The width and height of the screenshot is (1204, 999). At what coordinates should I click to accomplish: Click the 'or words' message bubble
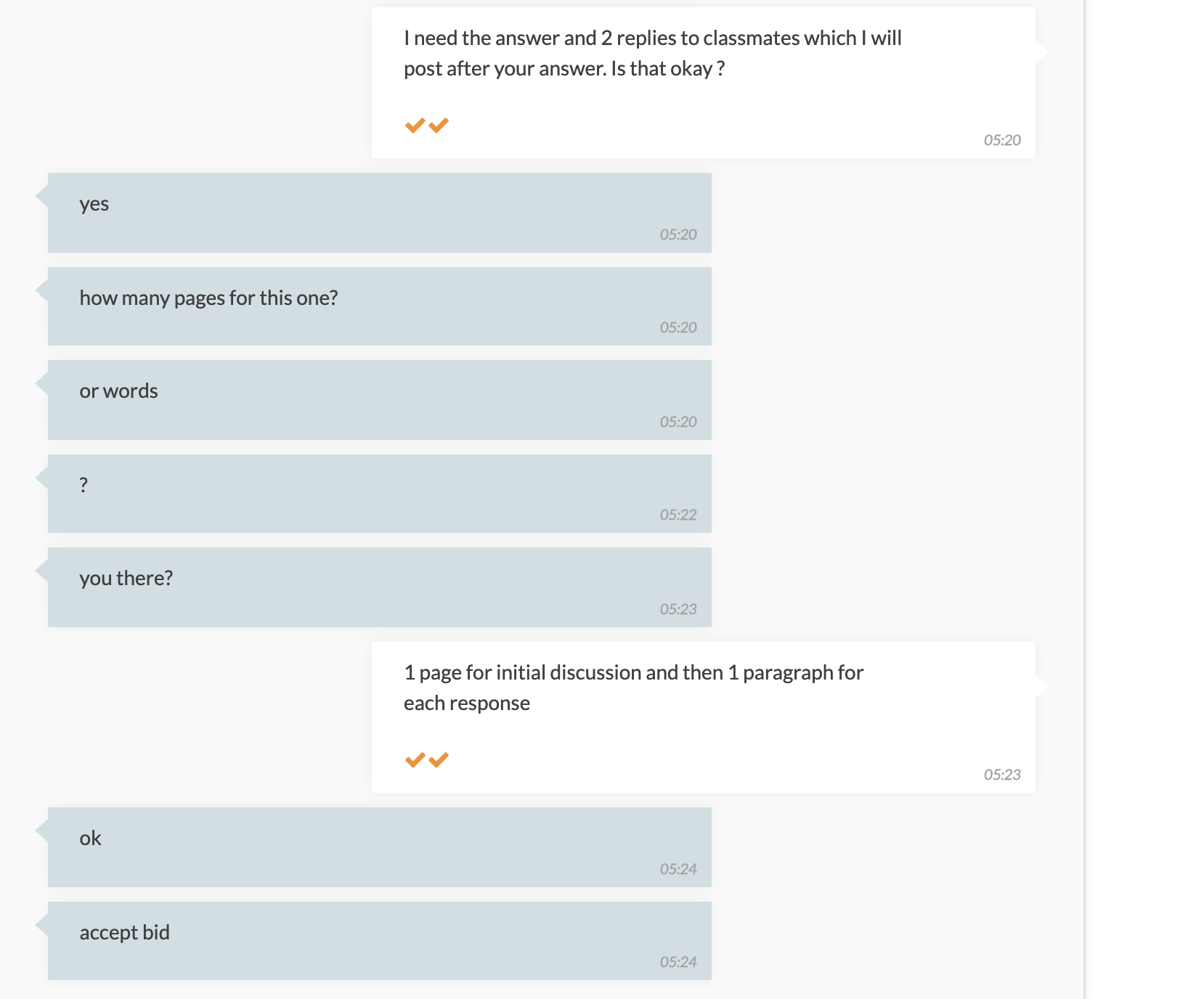click(380, 400)
